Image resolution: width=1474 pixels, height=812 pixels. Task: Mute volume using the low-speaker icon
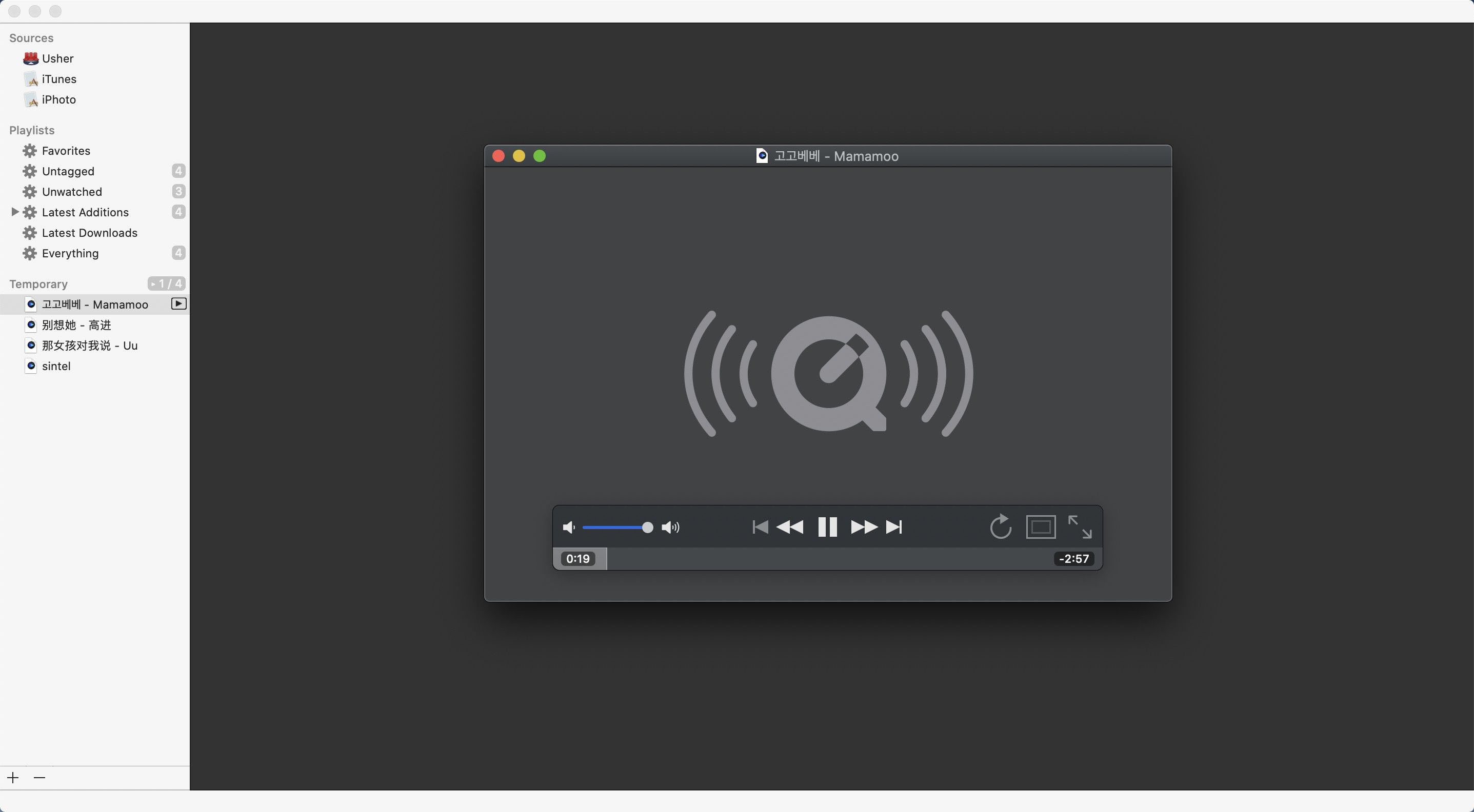[x=569, y=527]
